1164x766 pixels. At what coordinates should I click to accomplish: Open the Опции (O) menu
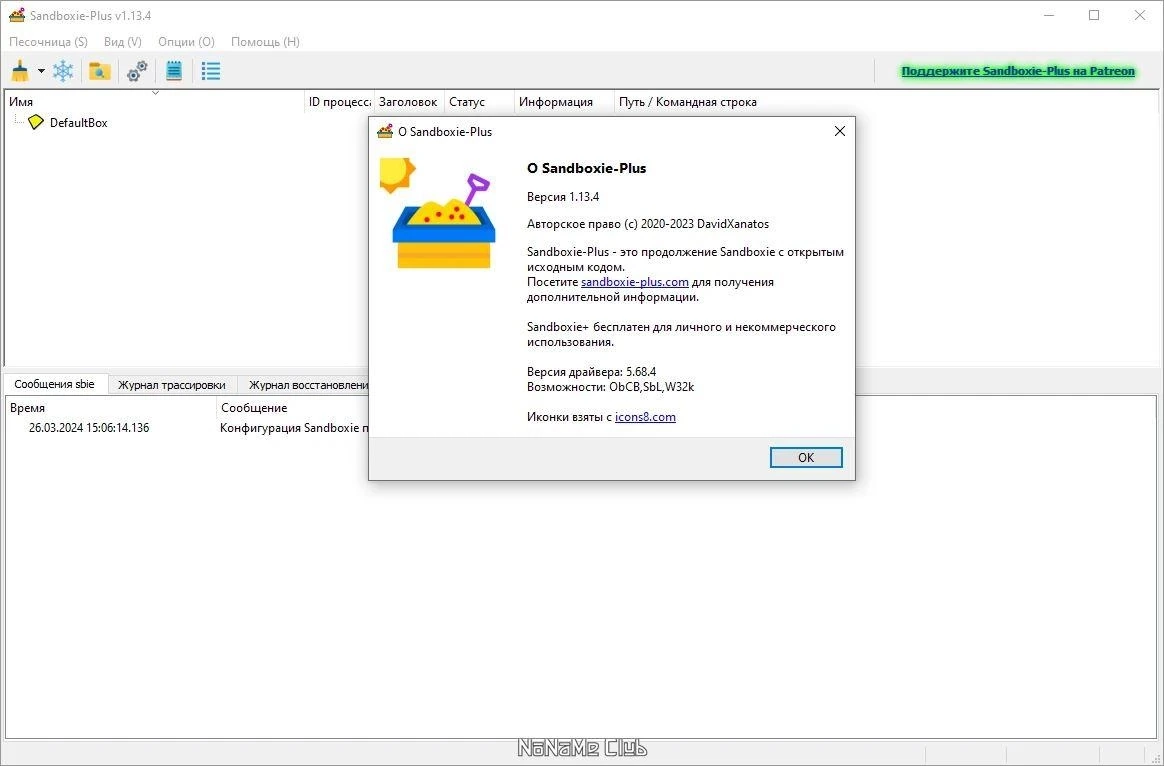186,42
